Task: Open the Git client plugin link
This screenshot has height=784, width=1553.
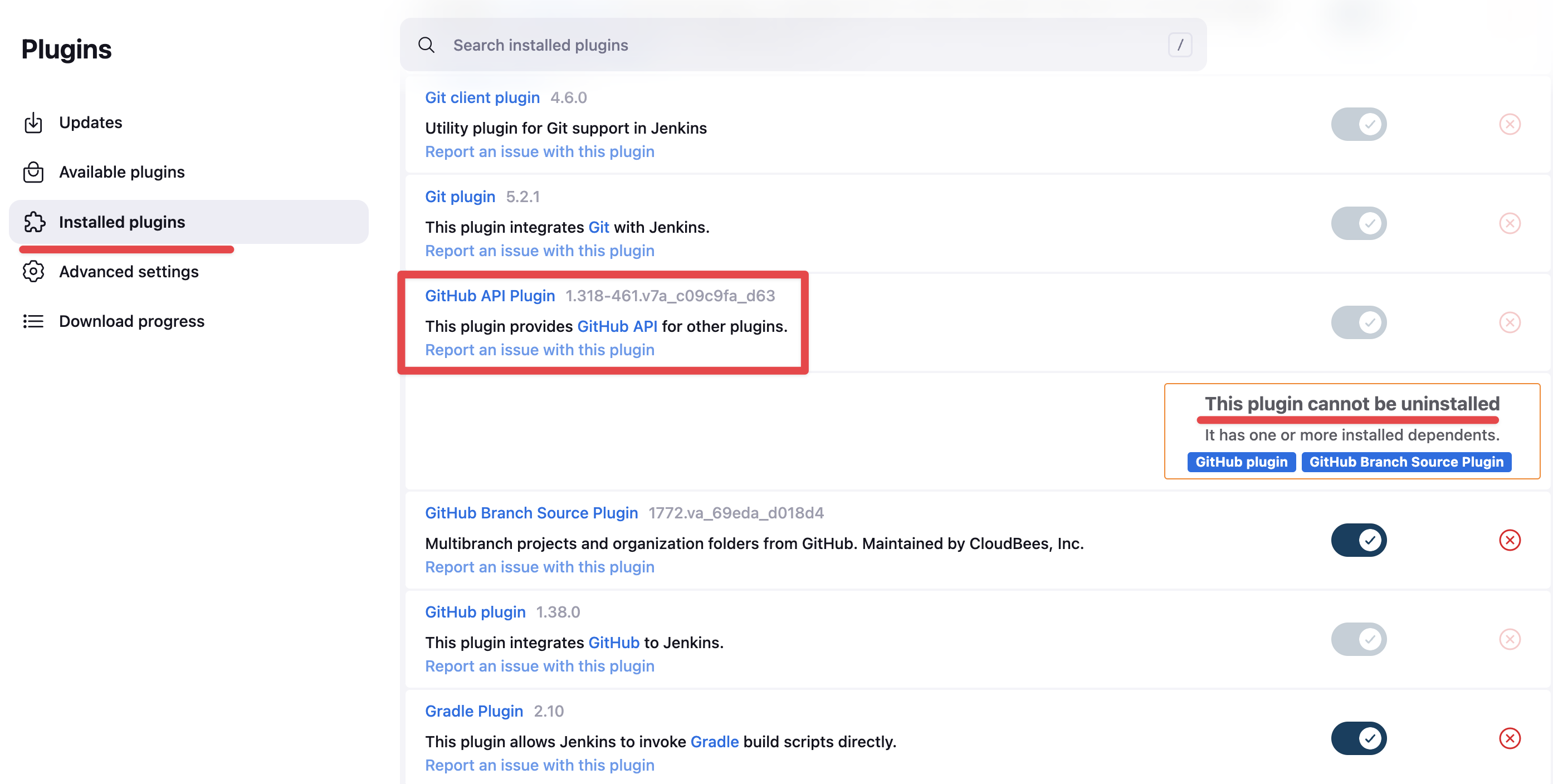Action: coord(482,97)
